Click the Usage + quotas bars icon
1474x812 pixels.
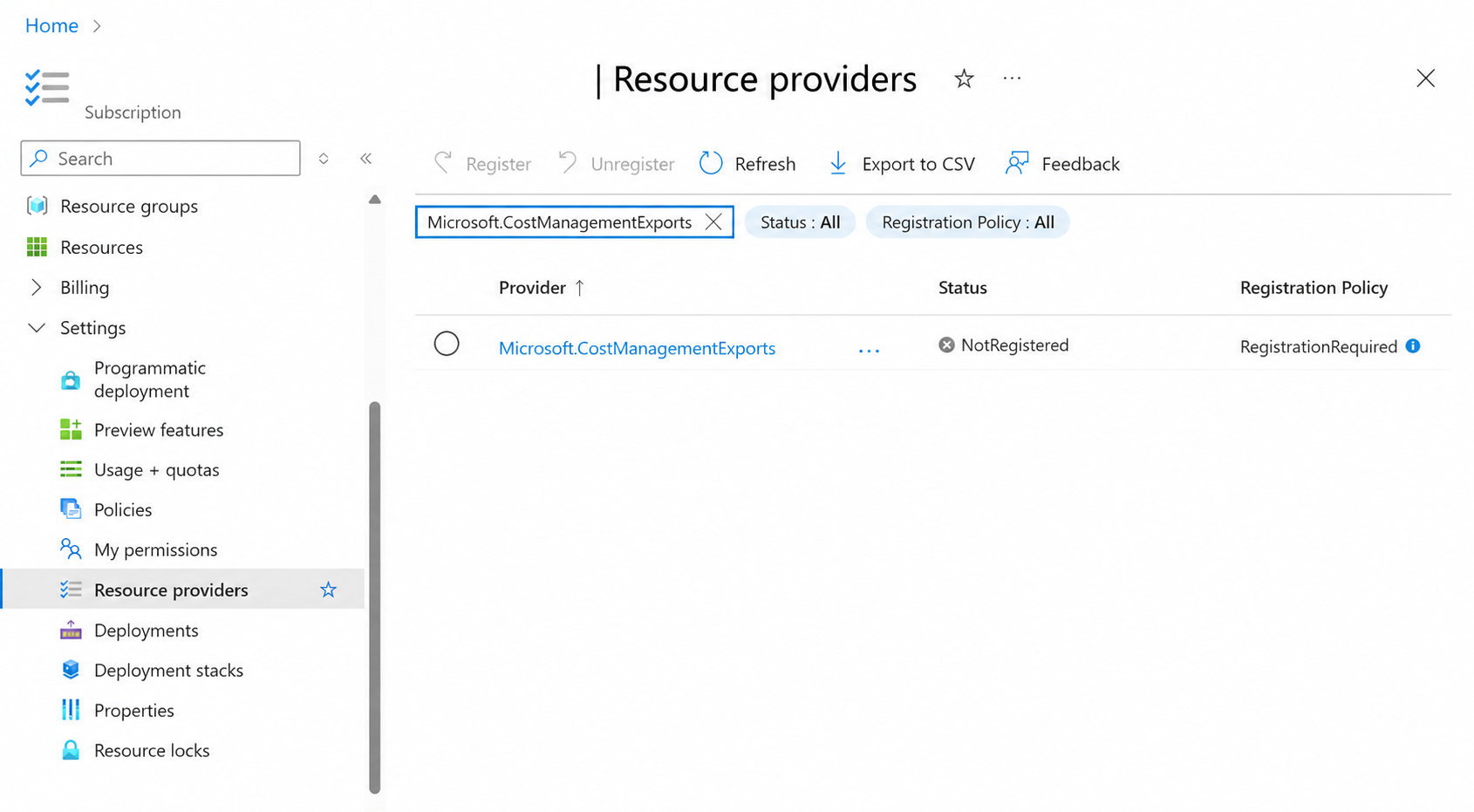pos(71,469)
